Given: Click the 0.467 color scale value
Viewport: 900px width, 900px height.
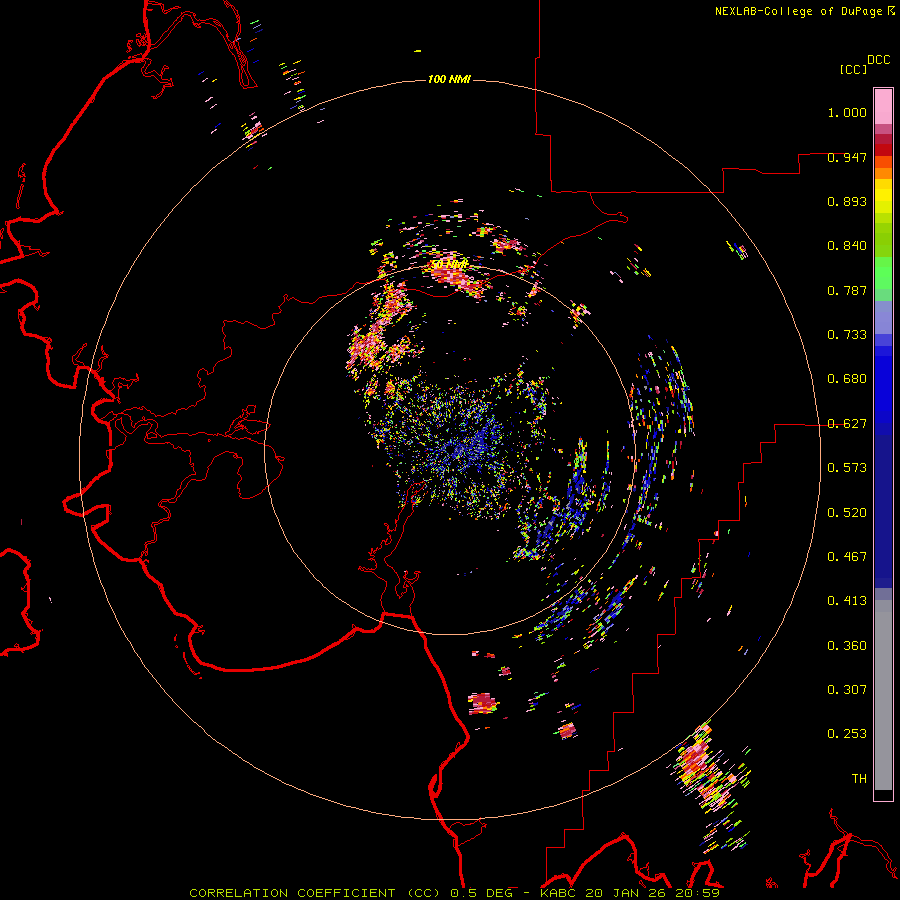Looking at the screenshot, I should coord(847,557).
